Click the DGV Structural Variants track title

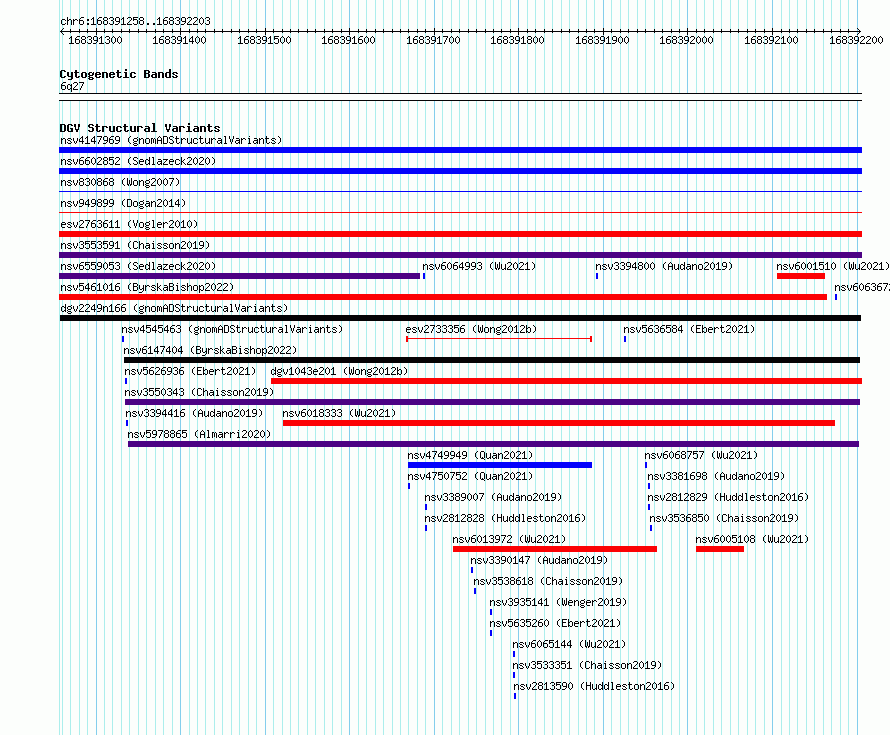[140, 128]
